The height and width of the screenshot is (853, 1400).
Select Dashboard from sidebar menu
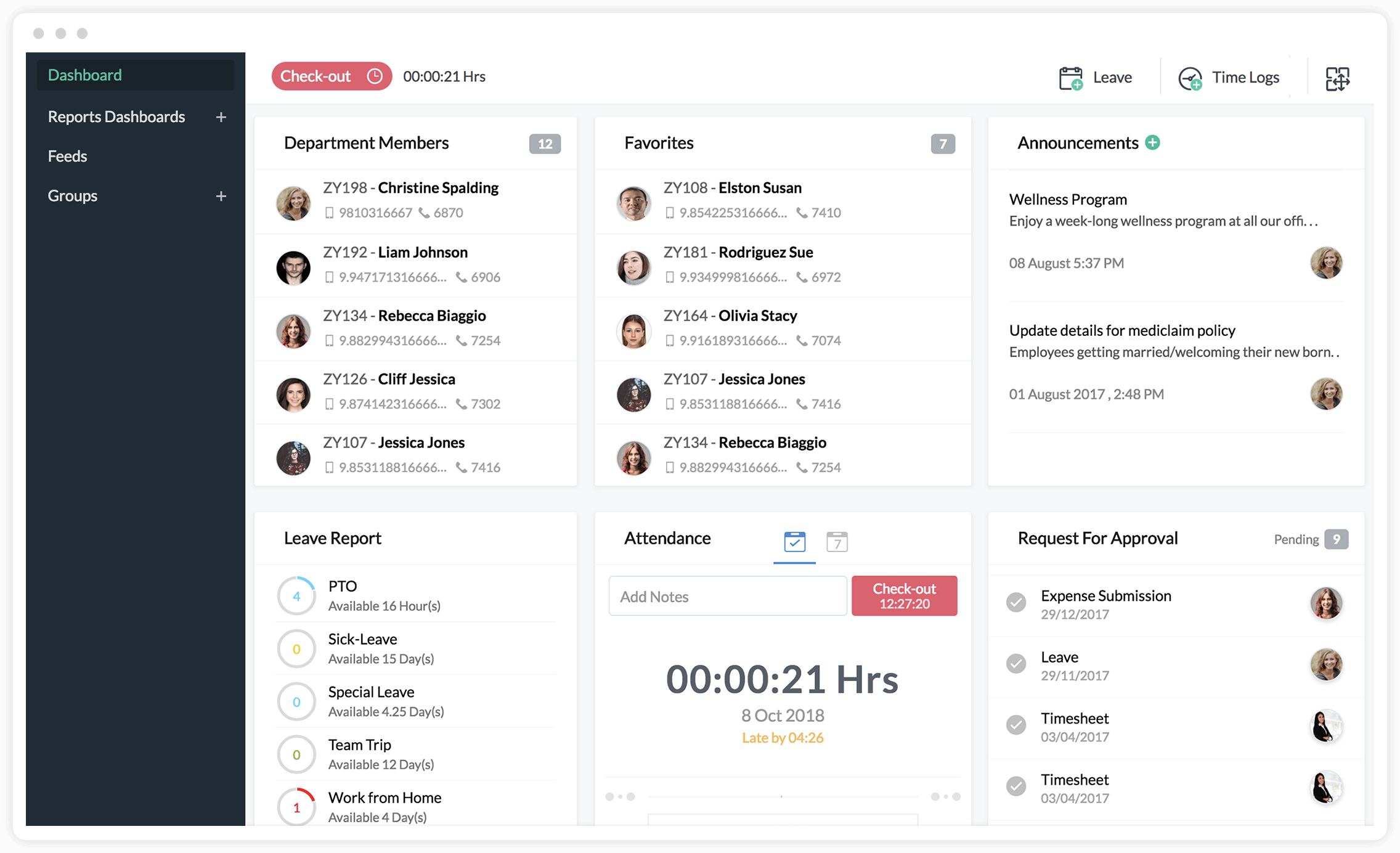(85, 75)
